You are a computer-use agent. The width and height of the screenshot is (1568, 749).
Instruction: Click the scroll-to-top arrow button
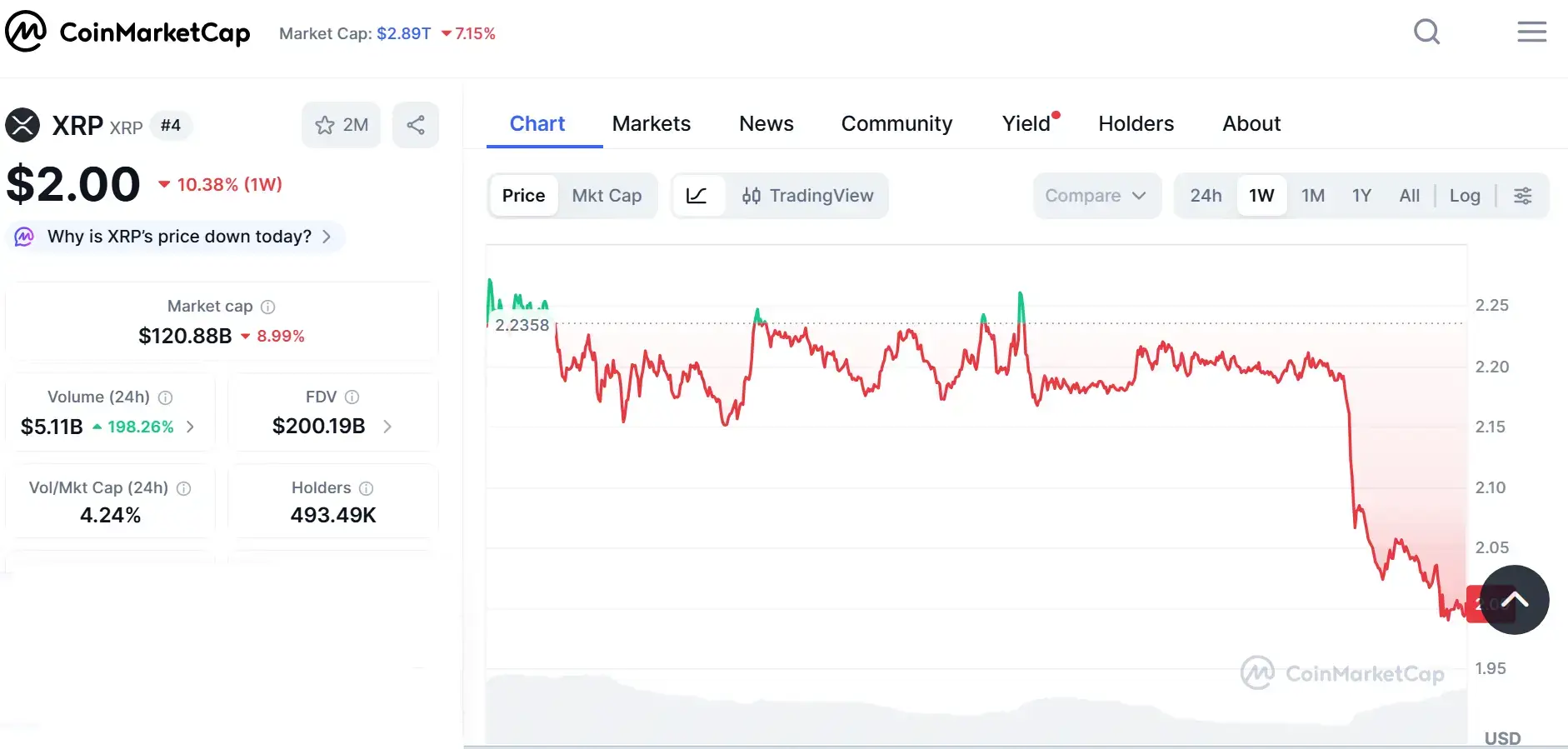(x=1514, y=600)
